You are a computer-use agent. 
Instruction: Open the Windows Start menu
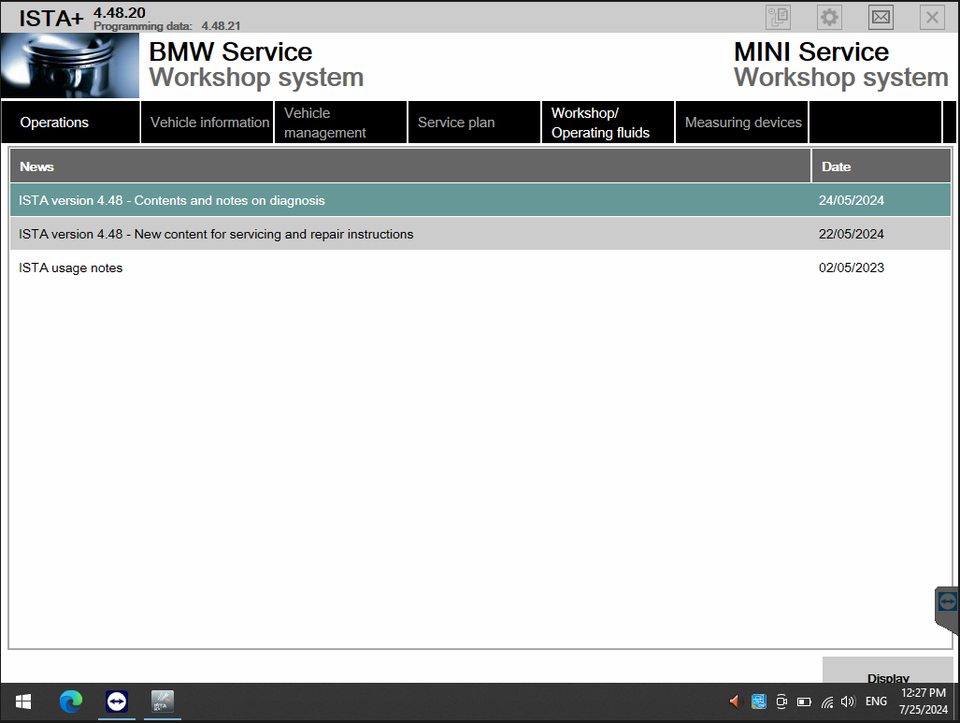click(22, 701)
